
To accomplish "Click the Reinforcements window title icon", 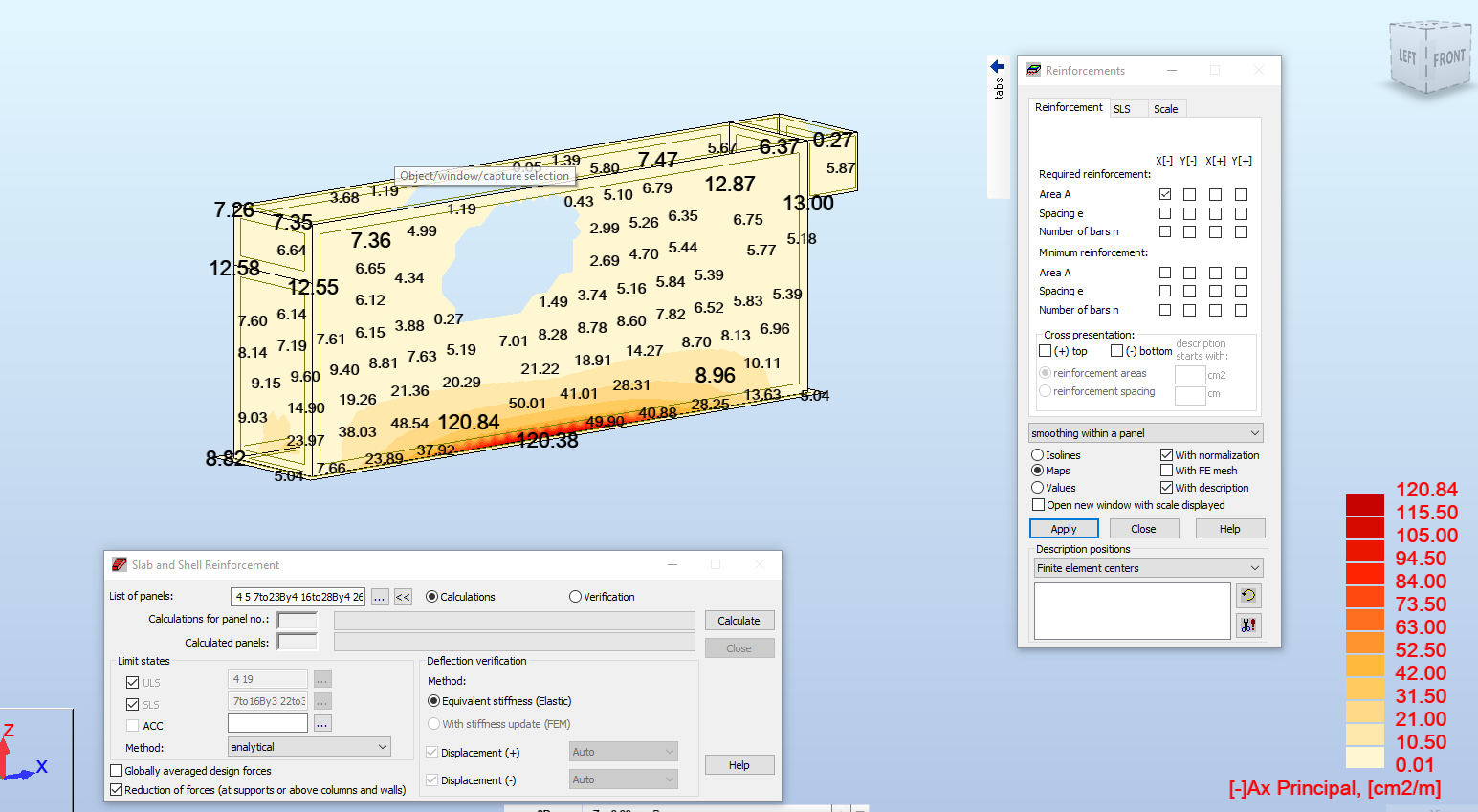I will [x=1033, y=70].
